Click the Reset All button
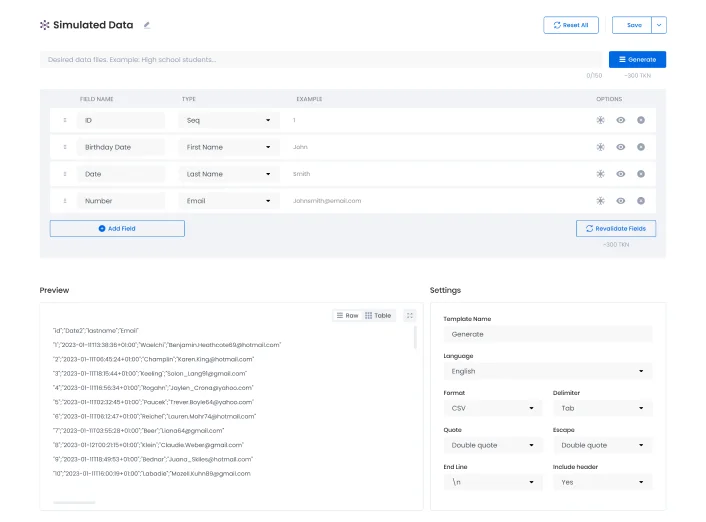706x522 pixels. pyautogui.click(x=571, y=25)
